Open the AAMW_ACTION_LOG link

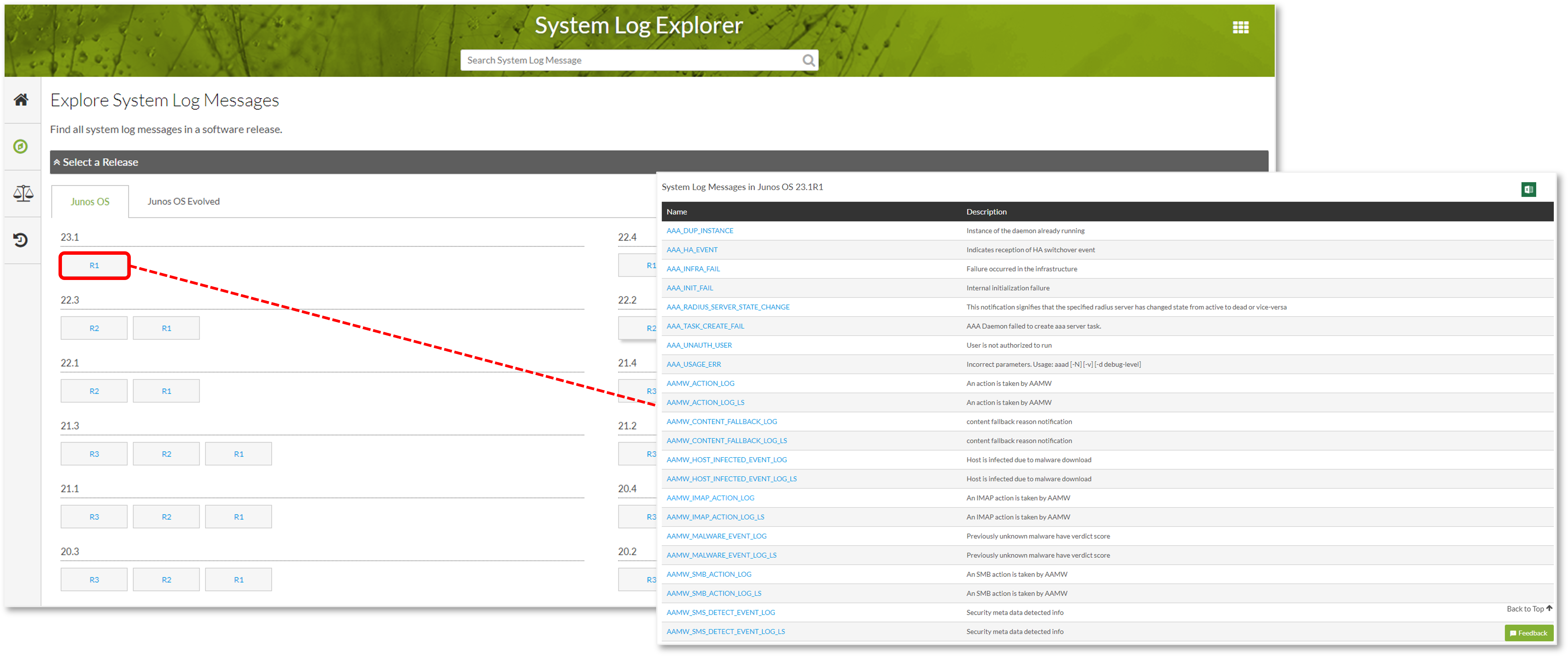(x=700, y=383)
